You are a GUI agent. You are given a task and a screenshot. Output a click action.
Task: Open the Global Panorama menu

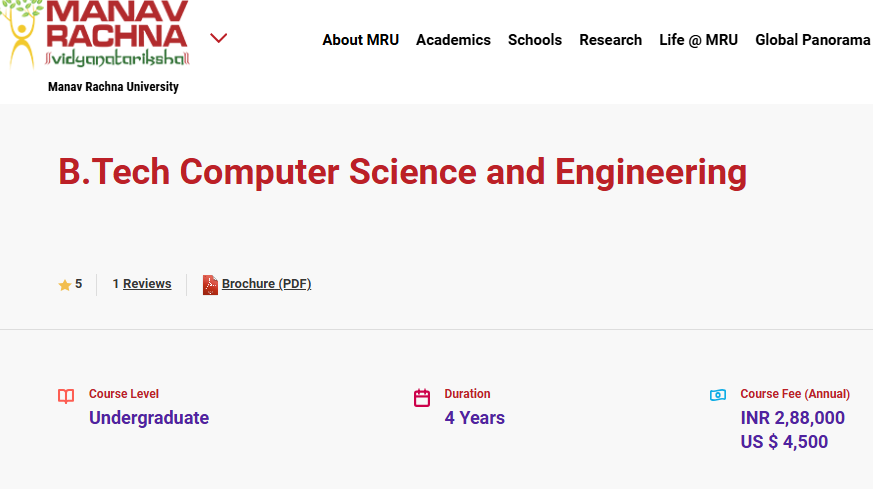(x=812, y=40)
